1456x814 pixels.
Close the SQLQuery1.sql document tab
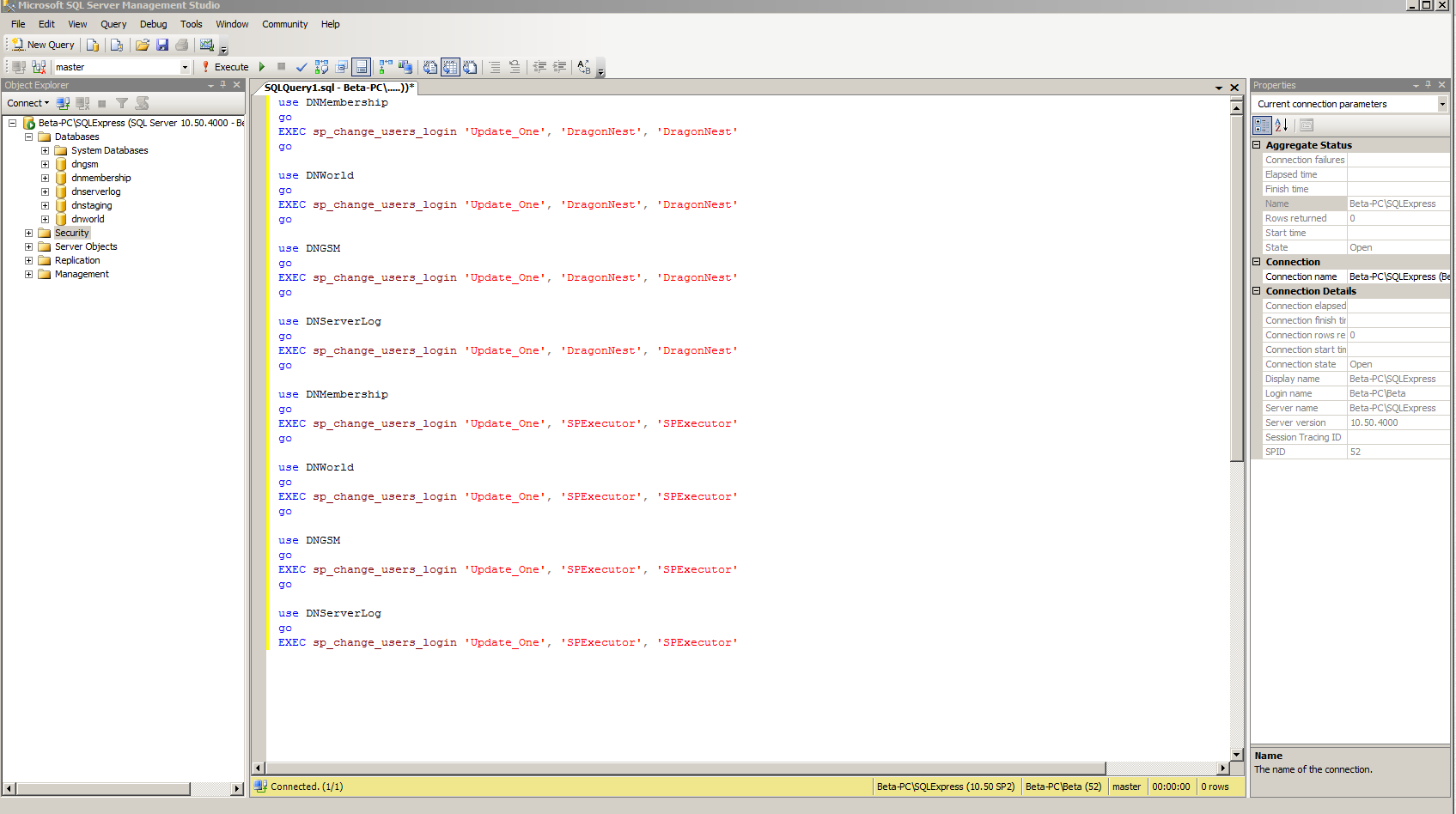point(1234,88)
